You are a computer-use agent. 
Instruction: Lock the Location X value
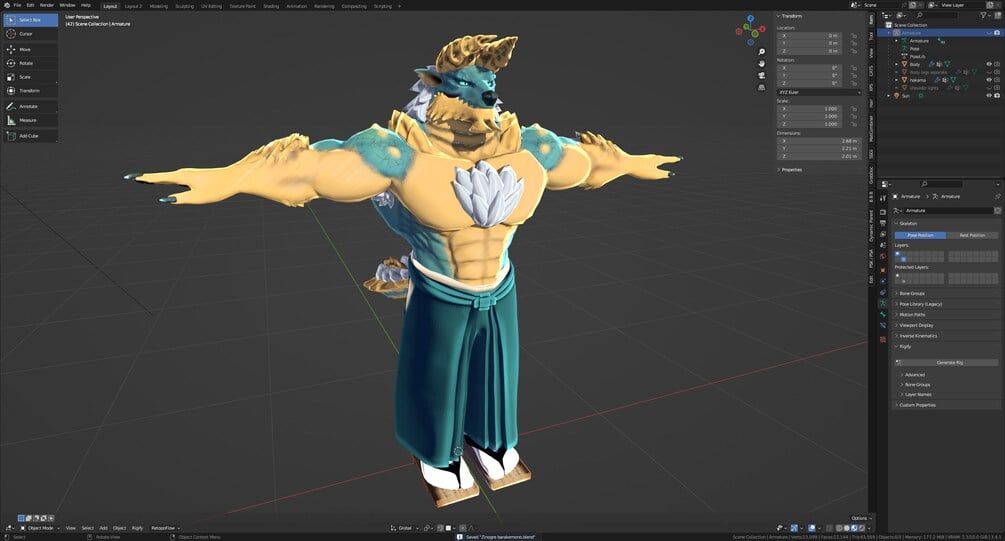click(854, 36)
